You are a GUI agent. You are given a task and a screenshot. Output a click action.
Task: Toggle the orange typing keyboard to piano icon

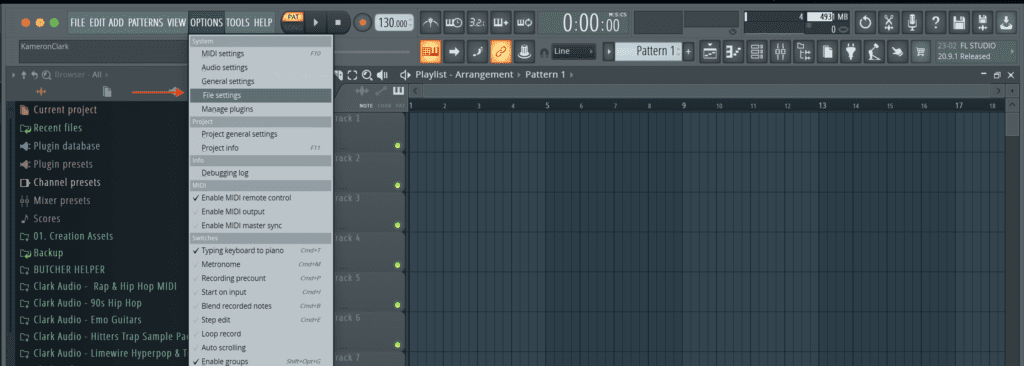click(x=430, y=51)
